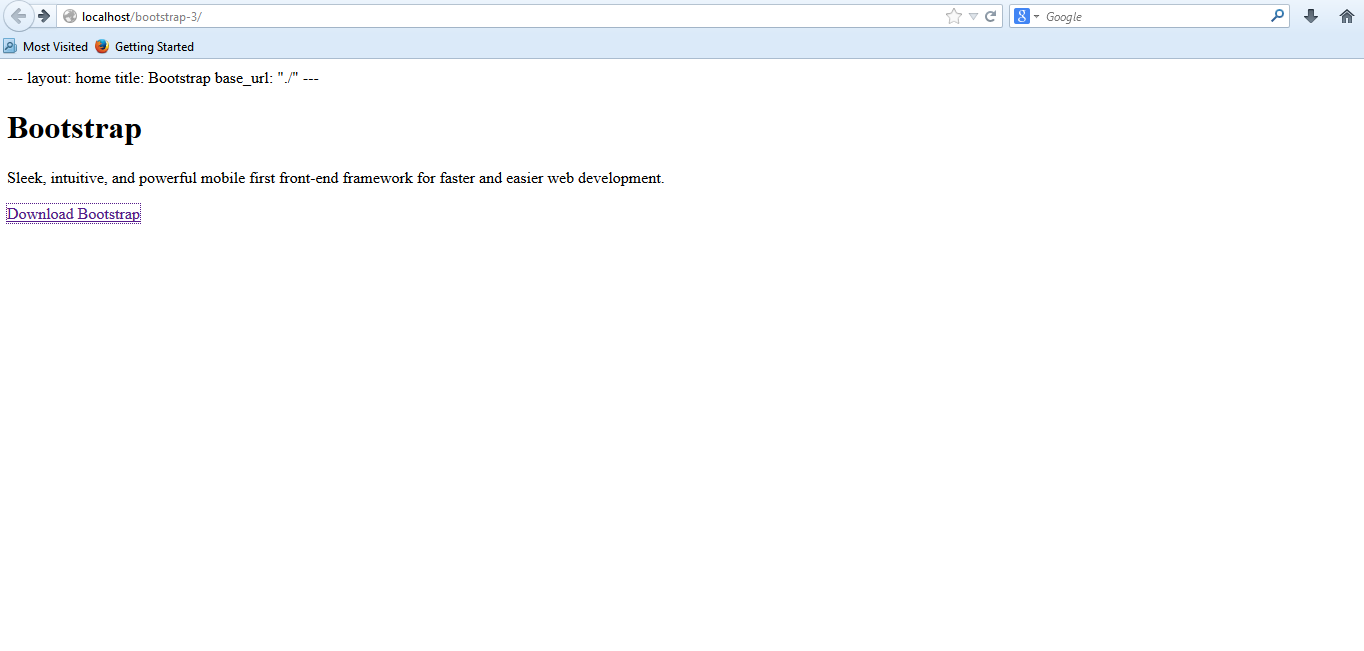Screen dimensions: 1364x651
Task: Open the Downloads arrow icon
Action: pyautogui.click(x=1311, y=16)
